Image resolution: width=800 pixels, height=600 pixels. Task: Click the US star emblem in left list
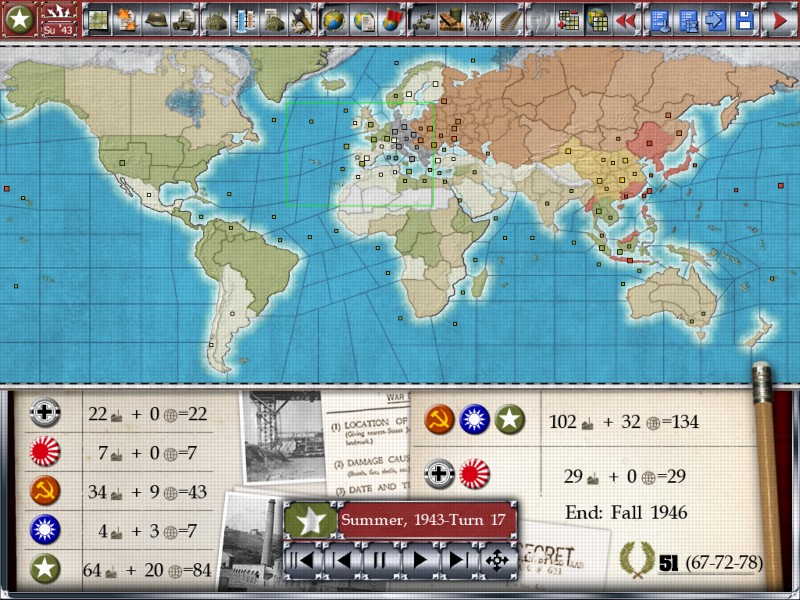[45, 568]
